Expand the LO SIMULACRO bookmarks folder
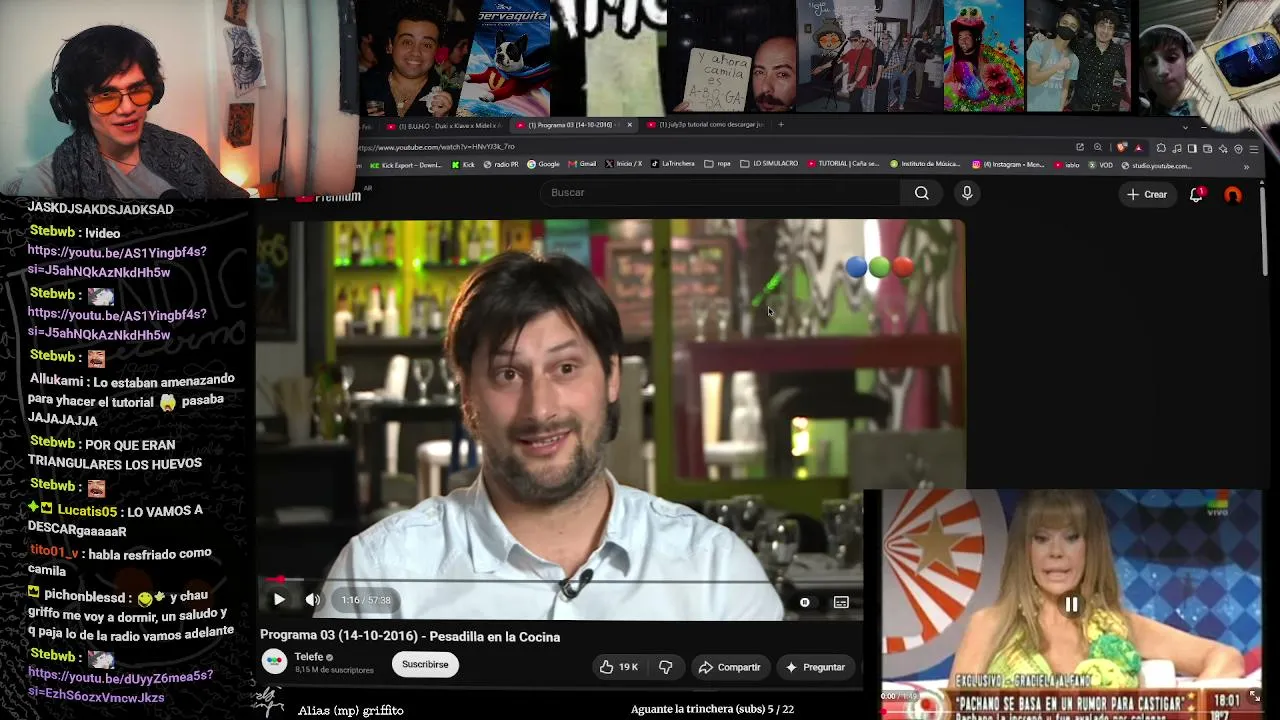 point(769,164)
